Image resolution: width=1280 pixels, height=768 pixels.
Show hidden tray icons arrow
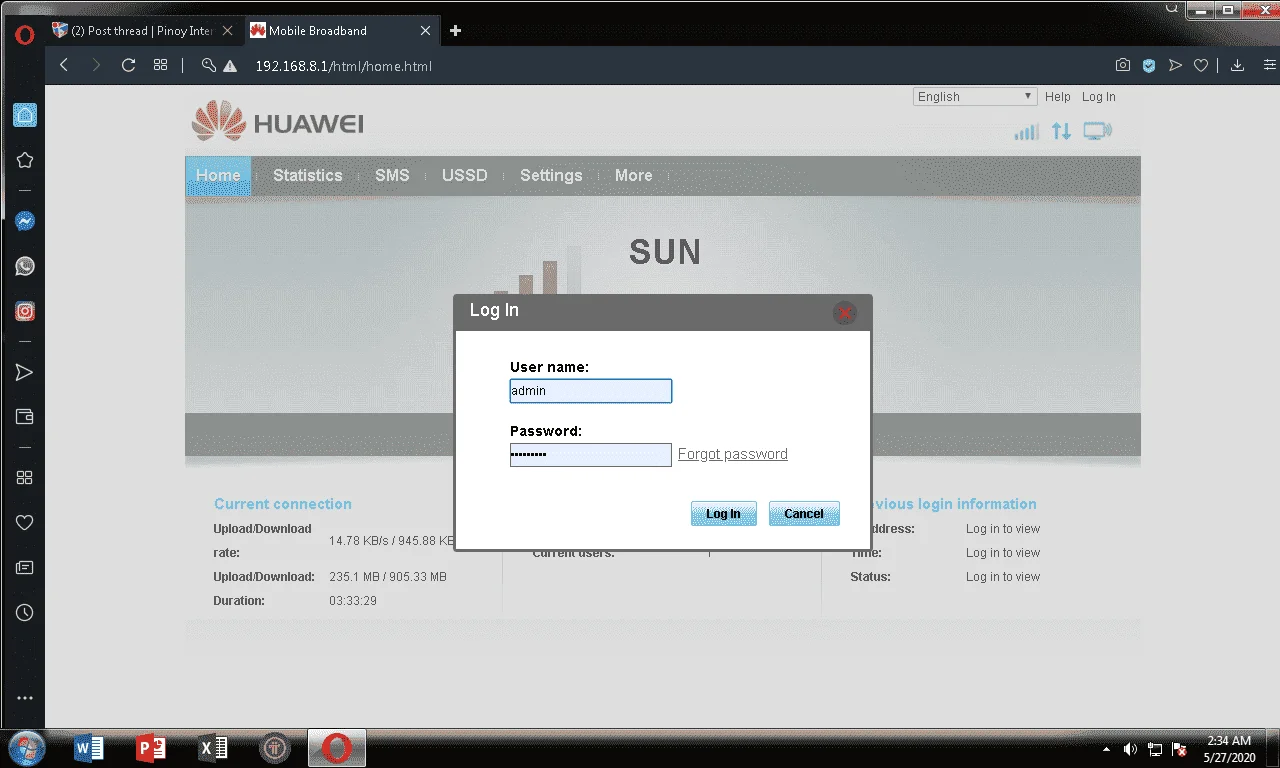(1106, 749)
